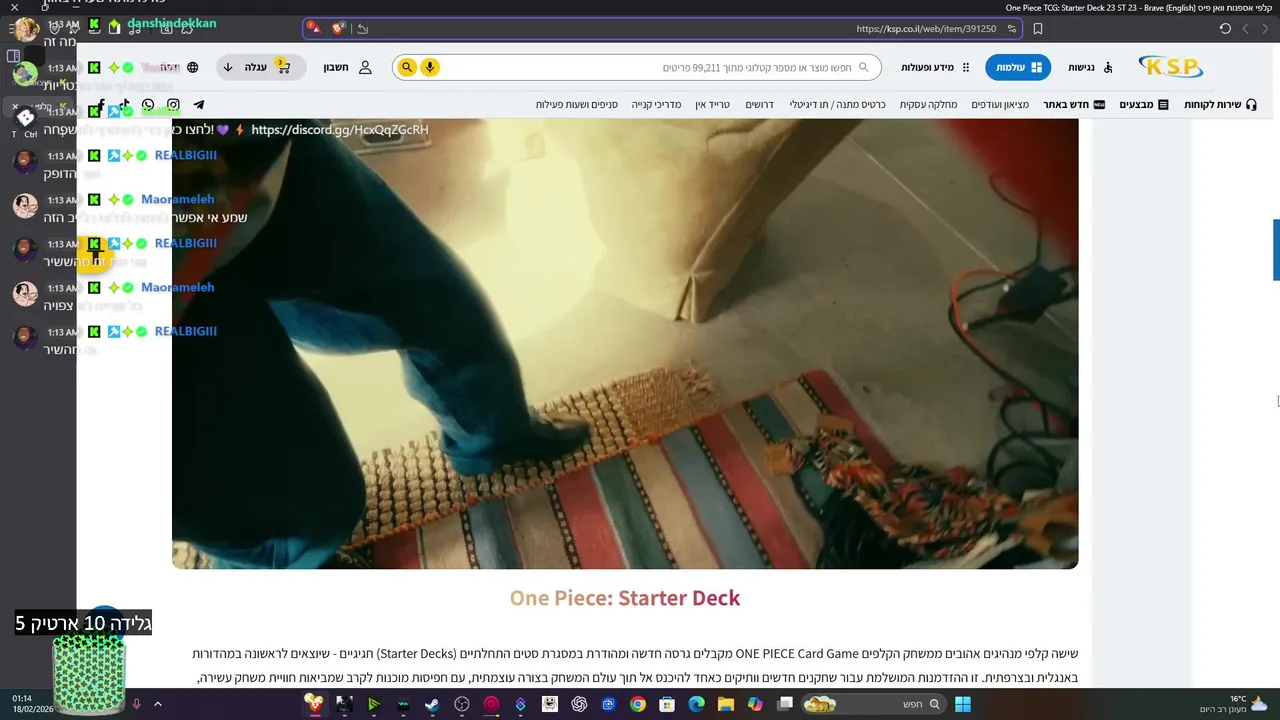Open the עולמות categories button
This screenshot has width=1280, height=720.
(x=1018, y=67)
